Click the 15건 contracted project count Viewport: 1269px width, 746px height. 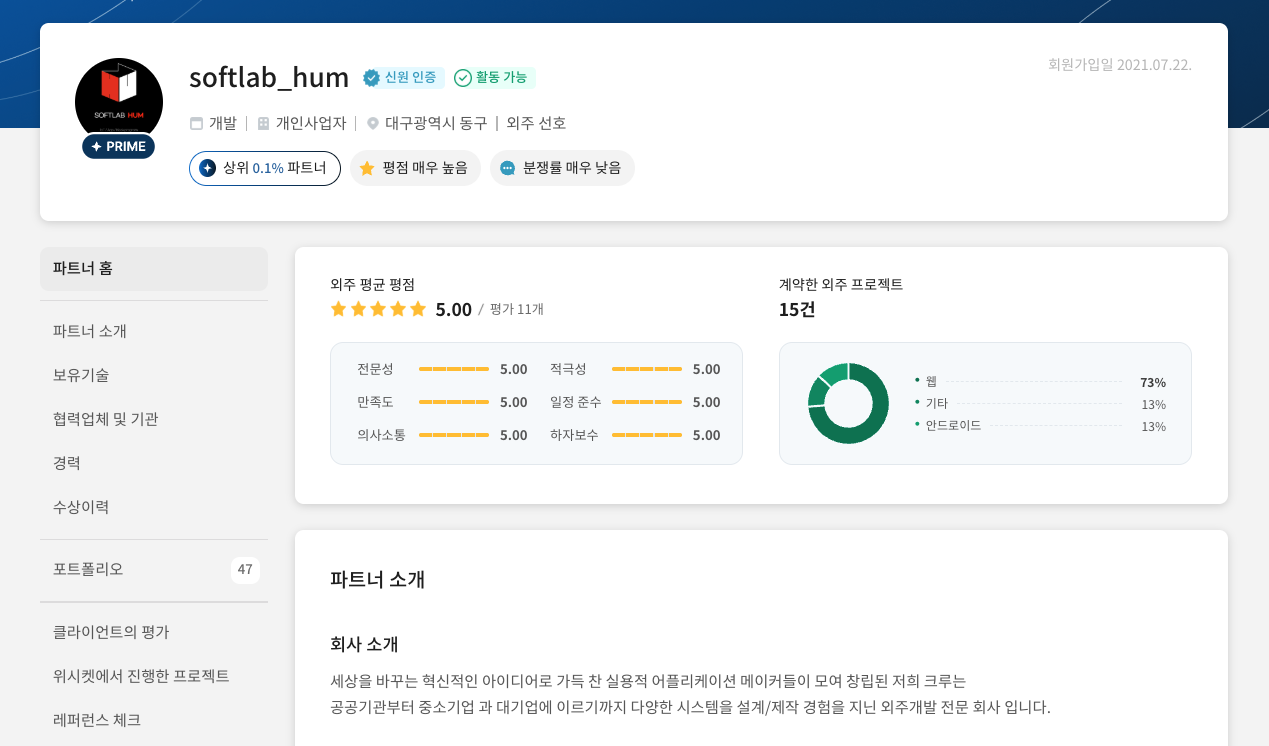(797, 310)
